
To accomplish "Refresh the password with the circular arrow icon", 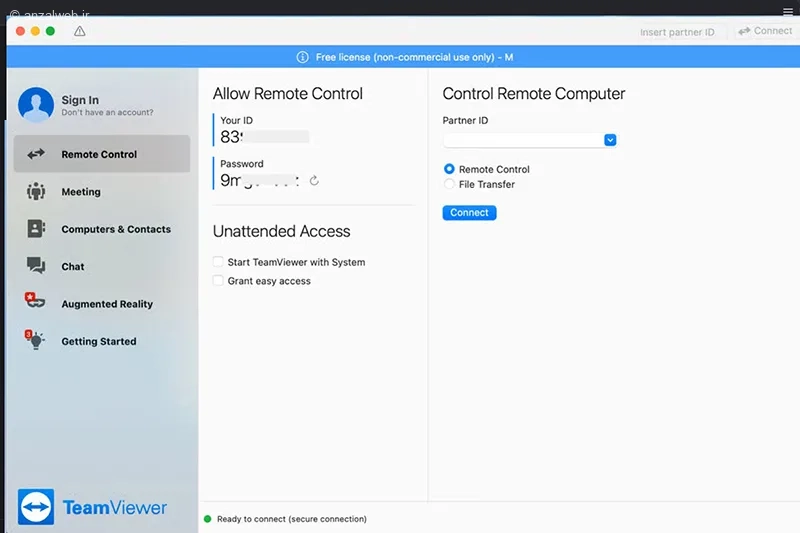I will [314, 180].
